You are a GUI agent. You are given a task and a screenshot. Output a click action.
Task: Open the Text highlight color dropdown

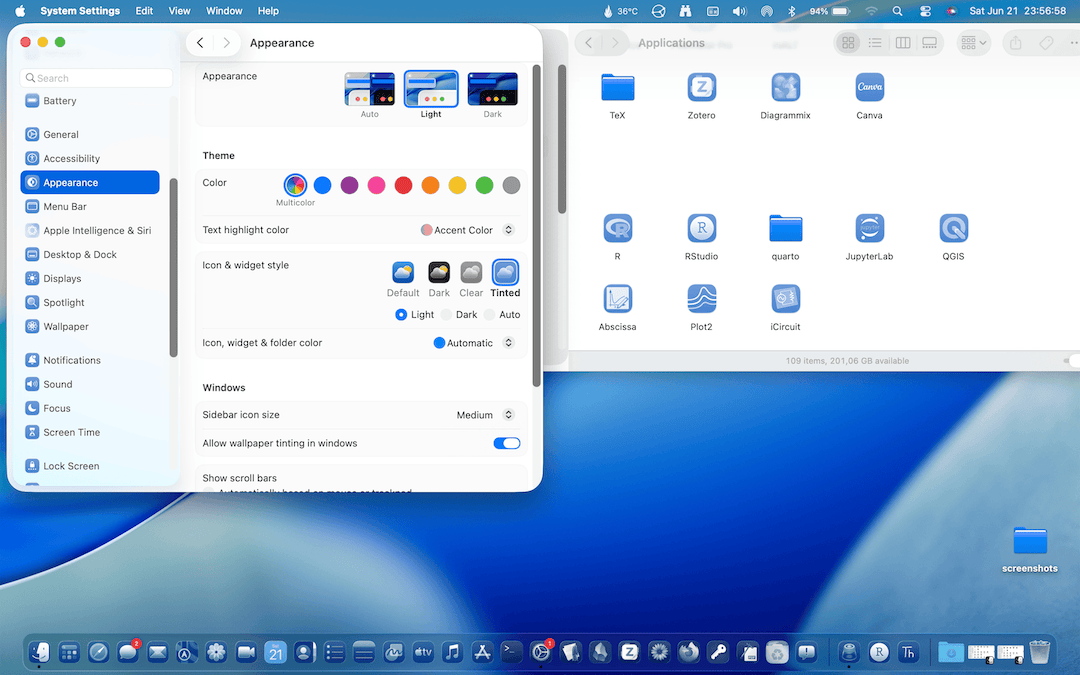coord(467,230)
